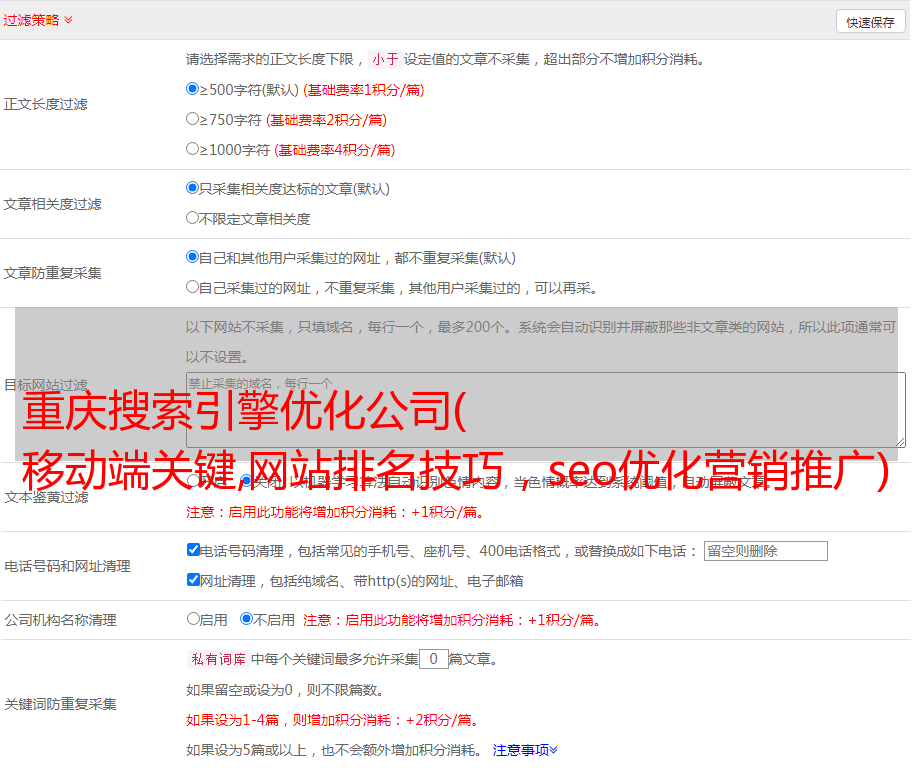Click the article count field showing 0
912x768 pixels.
[x=433, y=659]
